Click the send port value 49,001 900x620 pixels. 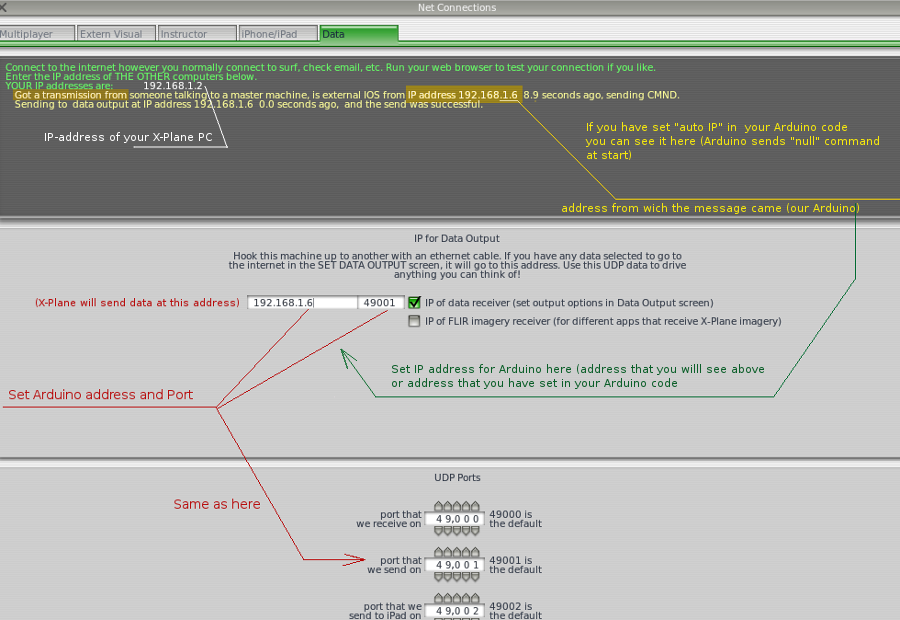[457, 565]
